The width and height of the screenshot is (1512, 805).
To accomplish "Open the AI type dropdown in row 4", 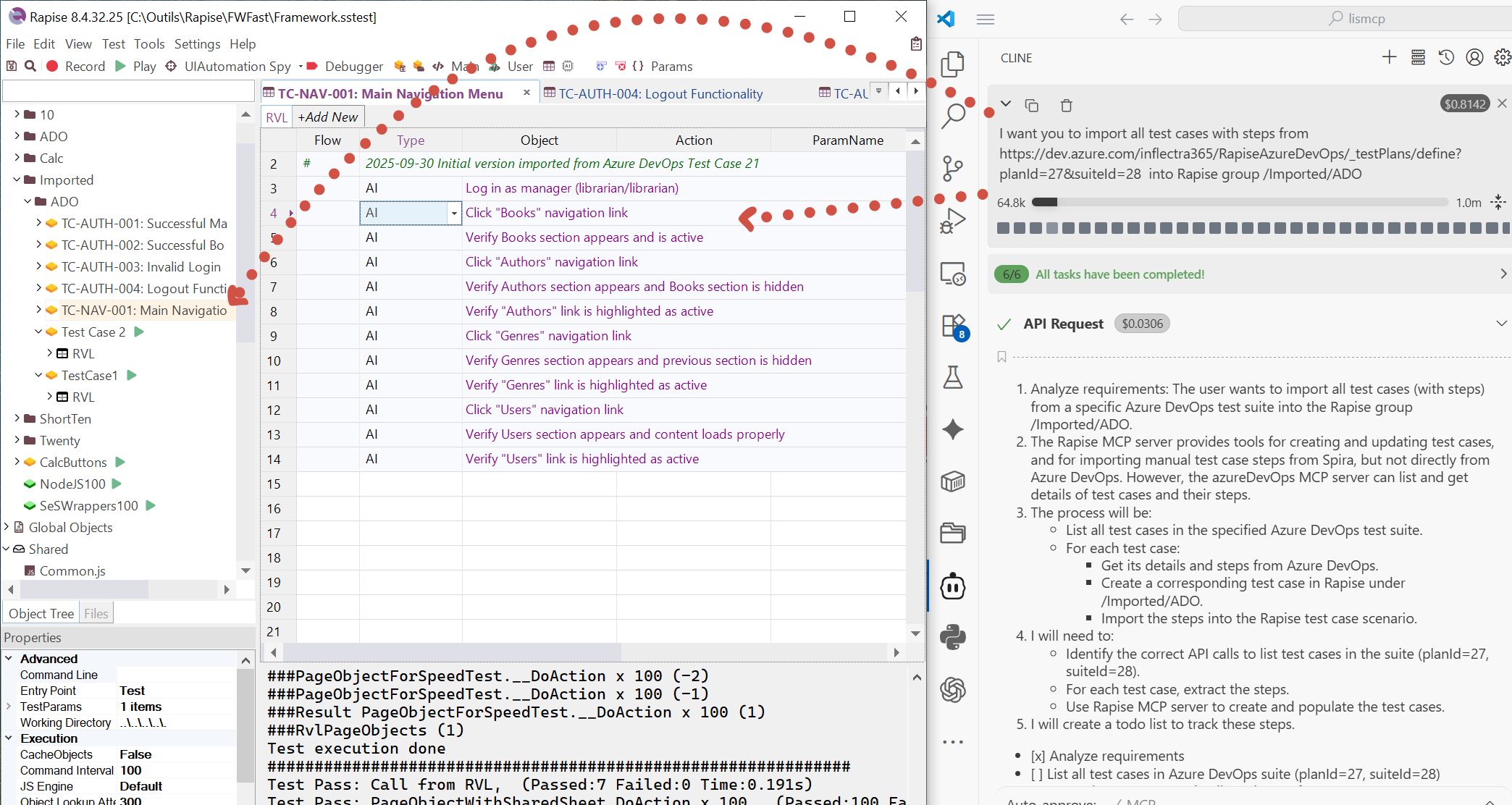I will 454,213.
